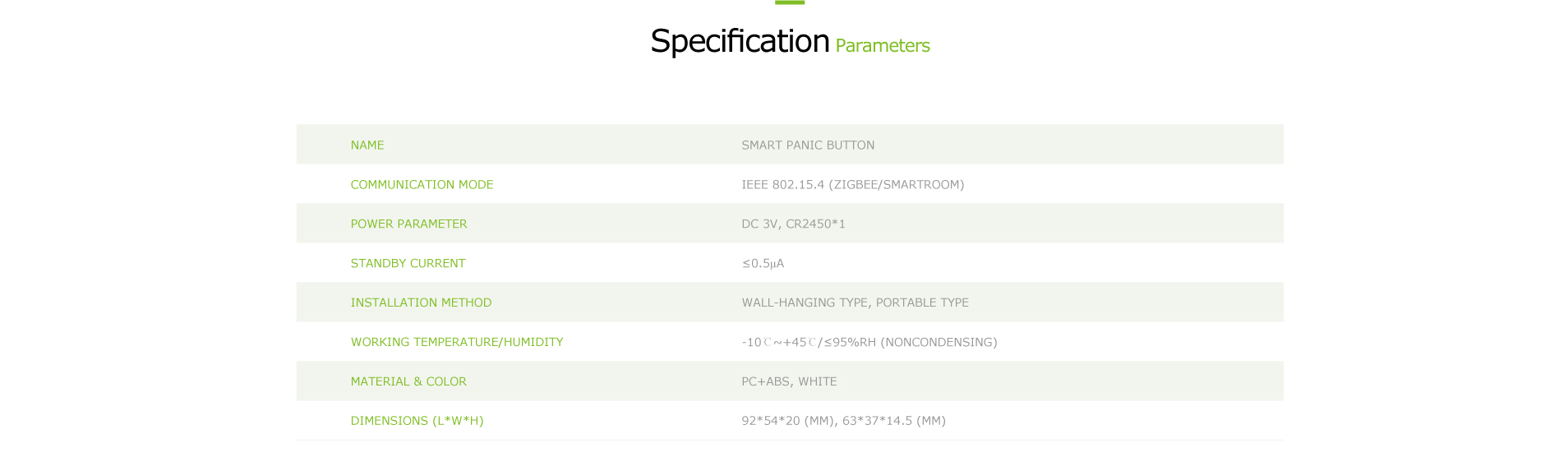1568x471 pixels.
Task: Click the green accent bar above Specification
Action: point(790,2)
